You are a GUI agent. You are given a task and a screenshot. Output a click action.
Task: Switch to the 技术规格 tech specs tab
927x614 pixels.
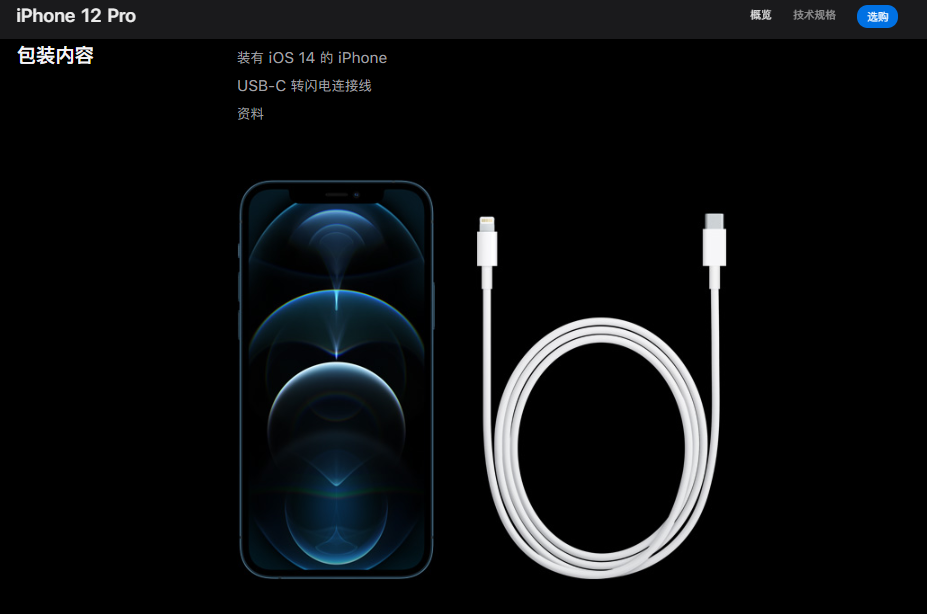pyautogui.click(x=814, y=15)
